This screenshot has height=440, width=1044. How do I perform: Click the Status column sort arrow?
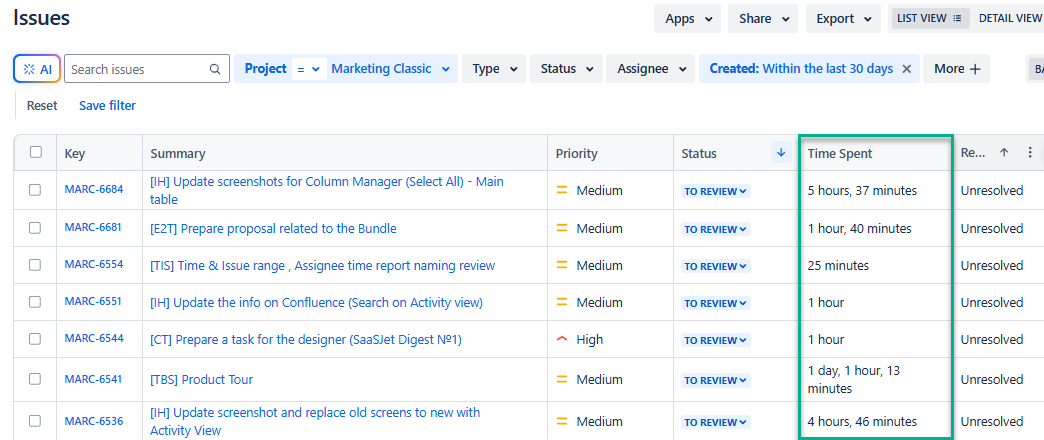[x=781, y=152]
